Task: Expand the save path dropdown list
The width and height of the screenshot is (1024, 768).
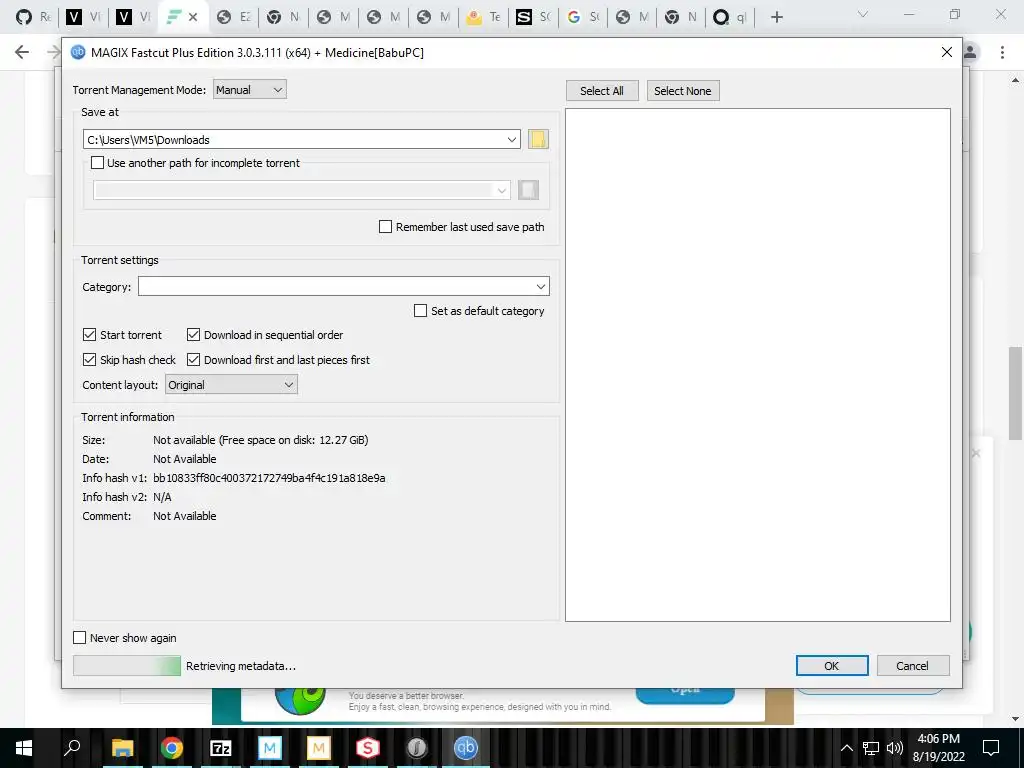Action: pyautogui.click(x=512, y=139)
